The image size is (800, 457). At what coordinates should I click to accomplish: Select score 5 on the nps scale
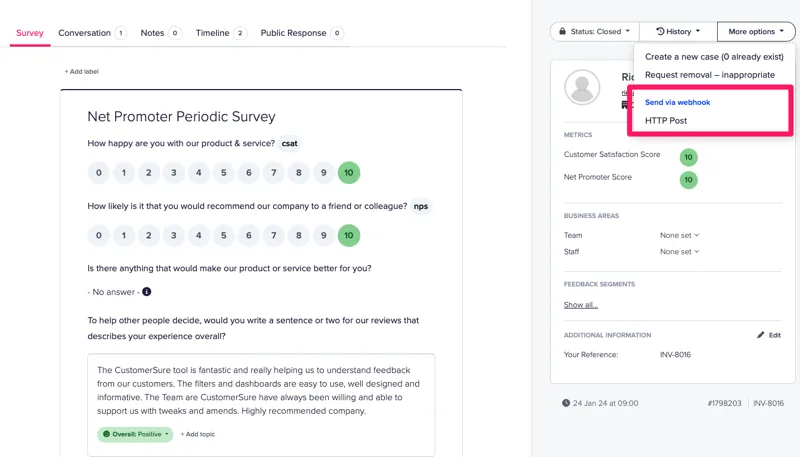223,236
